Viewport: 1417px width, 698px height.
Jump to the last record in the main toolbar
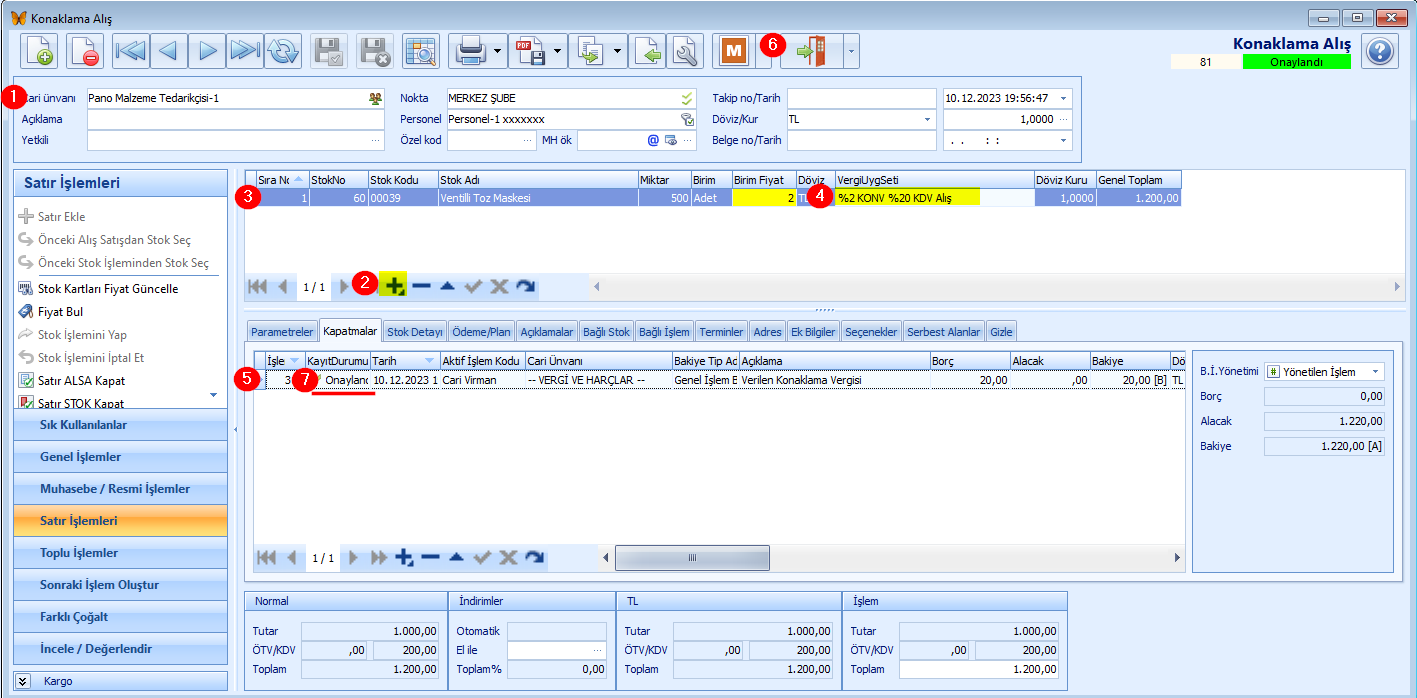(x=245, y=50)
